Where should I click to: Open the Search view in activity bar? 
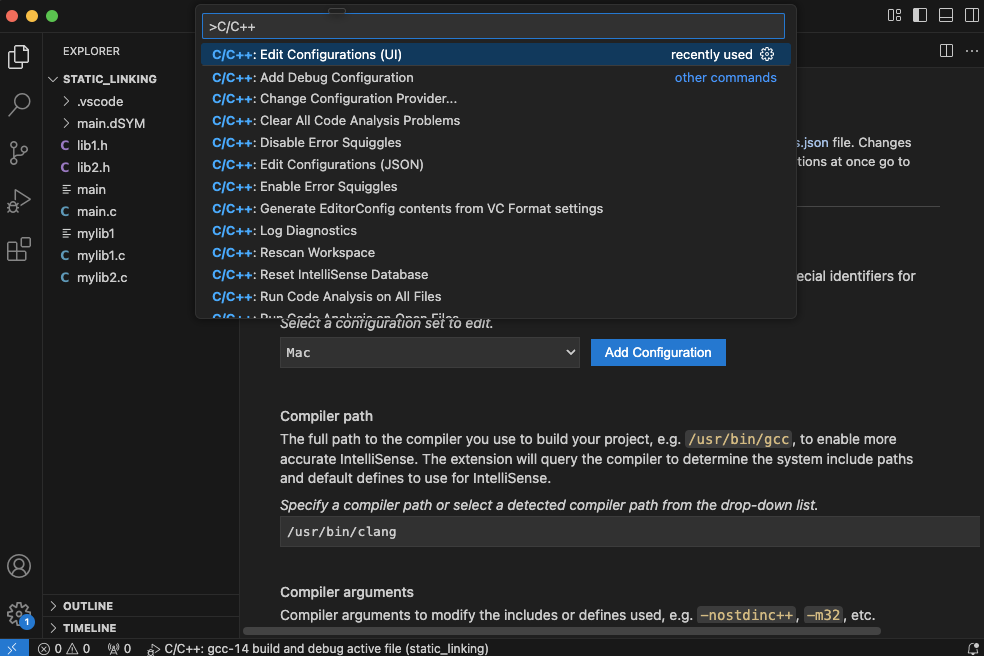coord(19,105)
